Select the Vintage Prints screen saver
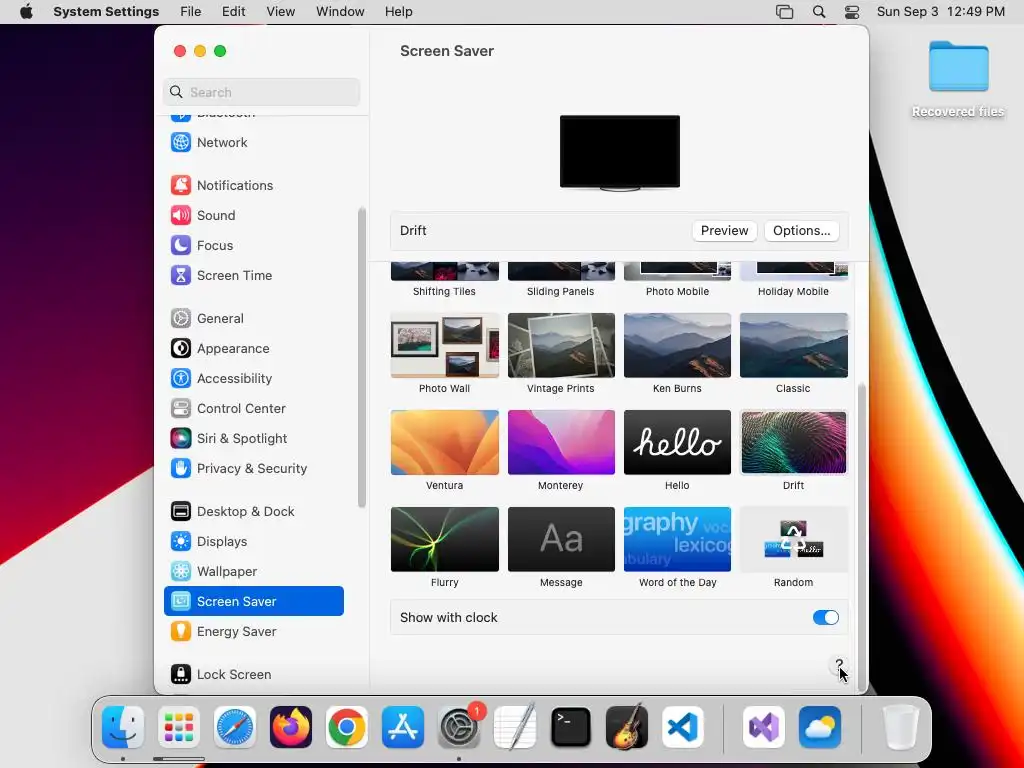Image resolution: width=1024 pixels, height=768 pixels. coord(561,345)
